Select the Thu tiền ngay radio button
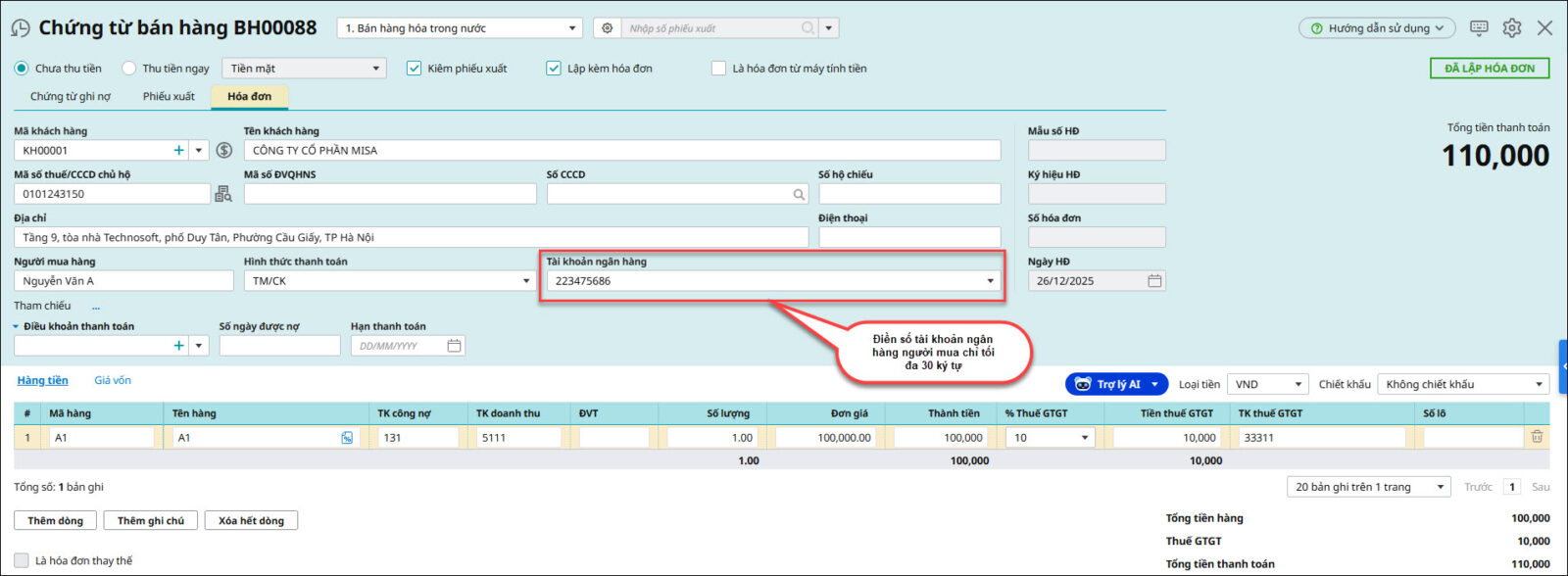1568x576 pixels. (x=129, y=69)
